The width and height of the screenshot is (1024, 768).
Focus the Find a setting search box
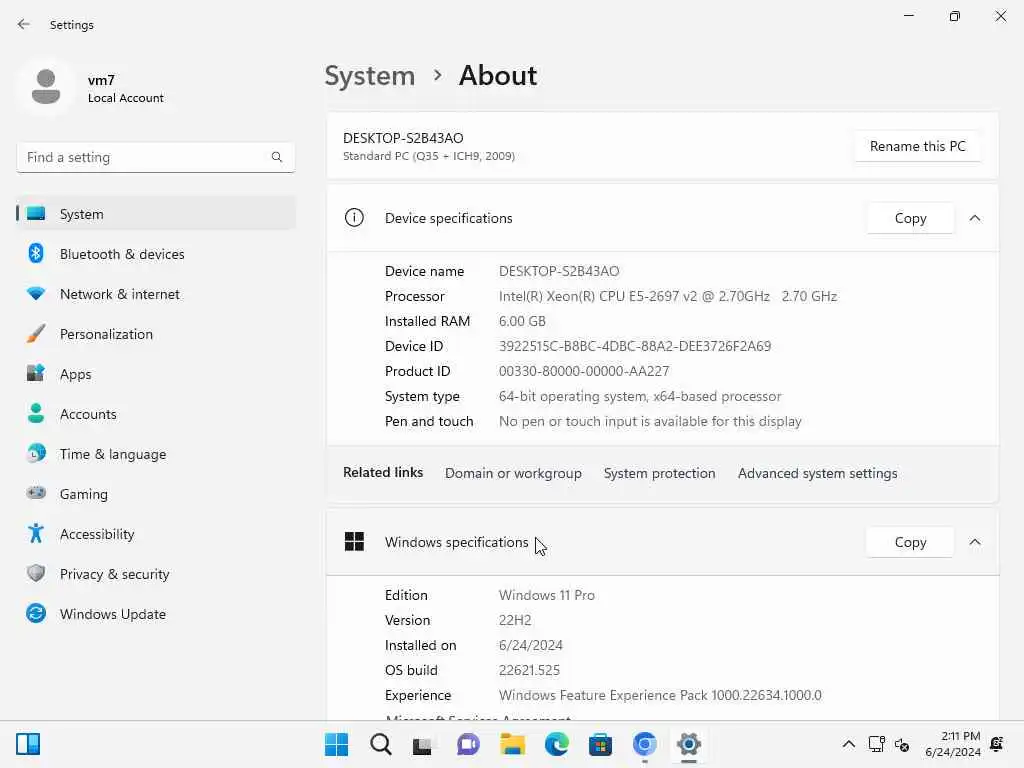pos(156,157)
